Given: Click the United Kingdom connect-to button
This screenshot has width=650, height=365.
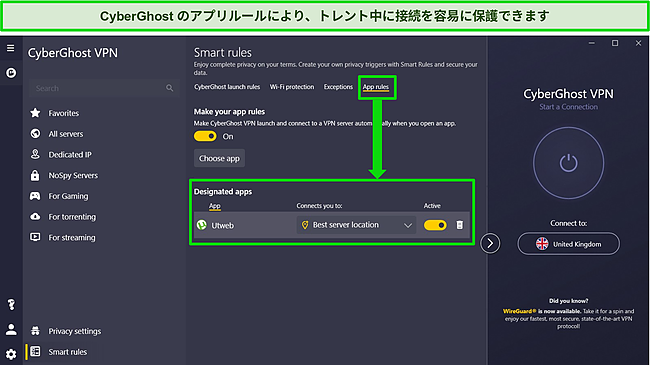Looking at the screenshot, I should pos(568,244).
